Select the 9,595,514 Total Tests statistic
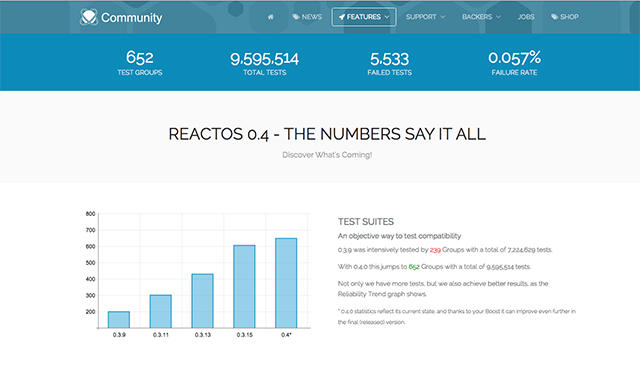 (264, 63)
